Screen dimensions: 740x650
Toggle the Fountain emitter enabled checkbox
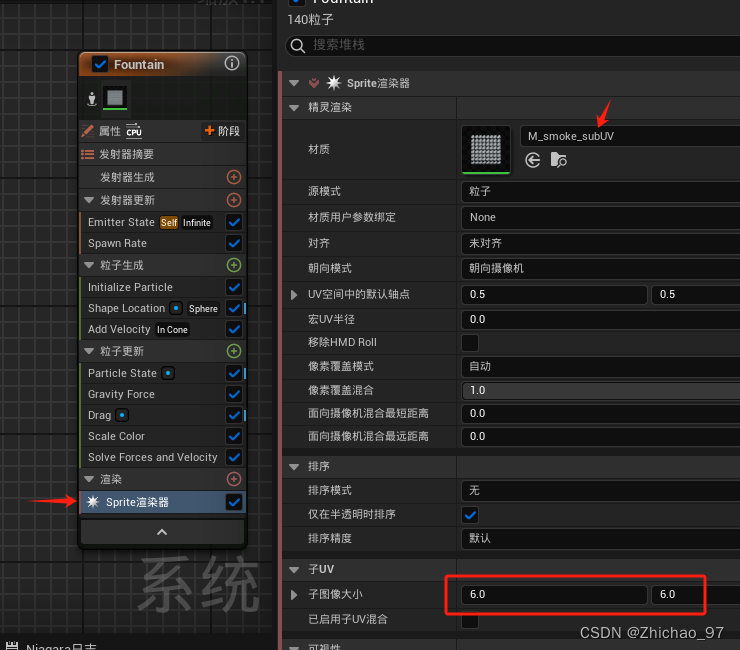tap(100, 64)
